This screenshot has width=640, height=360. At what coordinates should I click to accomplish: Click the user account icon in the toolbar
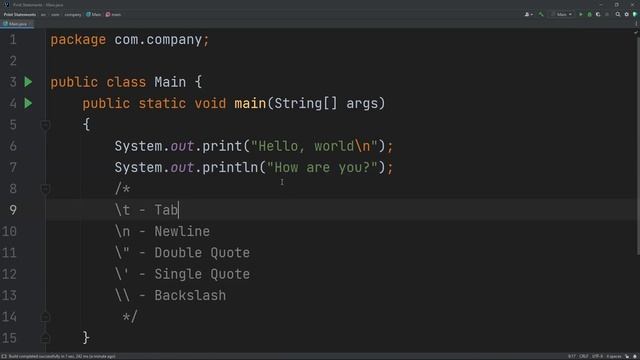click(x=528, y=14)
